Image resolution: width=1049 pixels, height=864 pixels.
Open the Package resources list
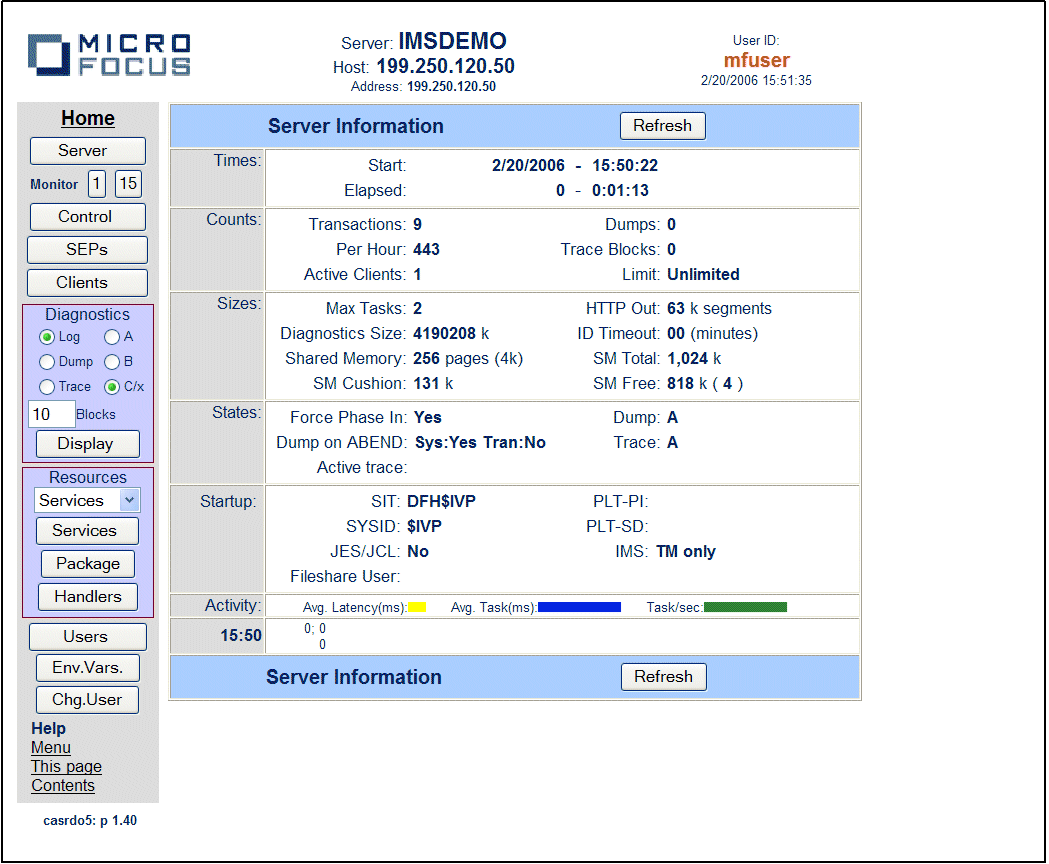pos(87,563)
